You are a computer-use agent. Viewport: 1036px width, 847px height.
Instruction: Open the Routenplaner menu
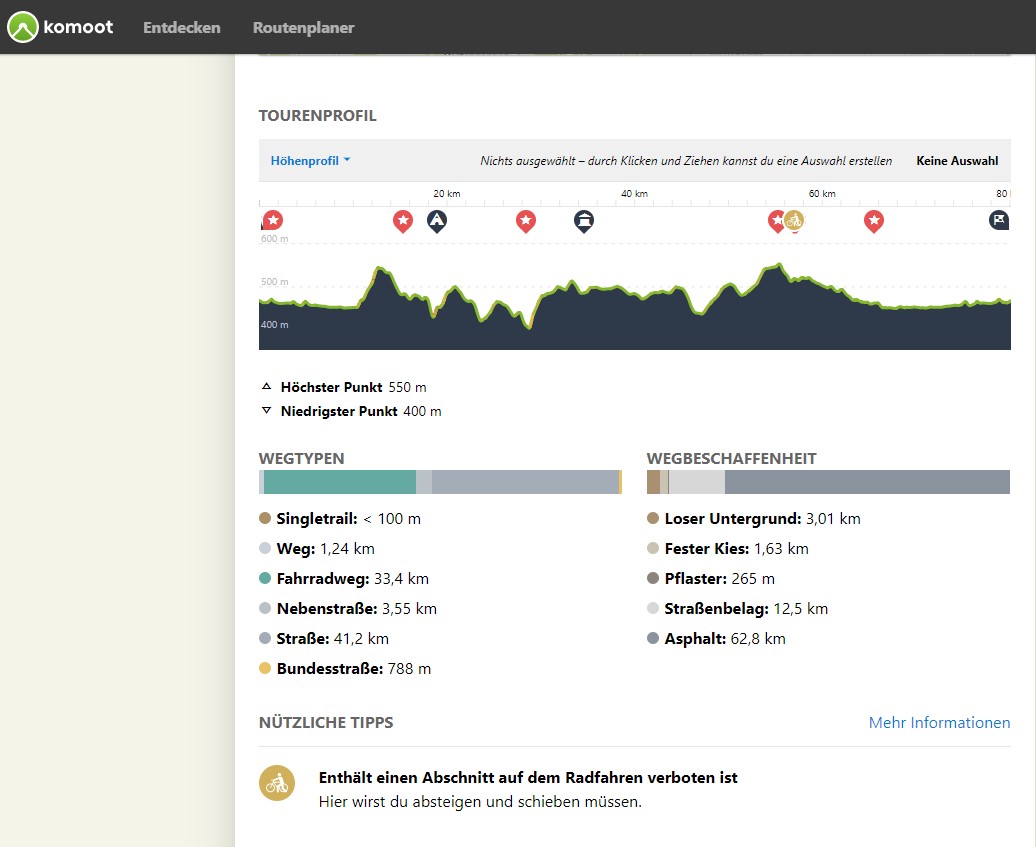[x=303, y=27]
